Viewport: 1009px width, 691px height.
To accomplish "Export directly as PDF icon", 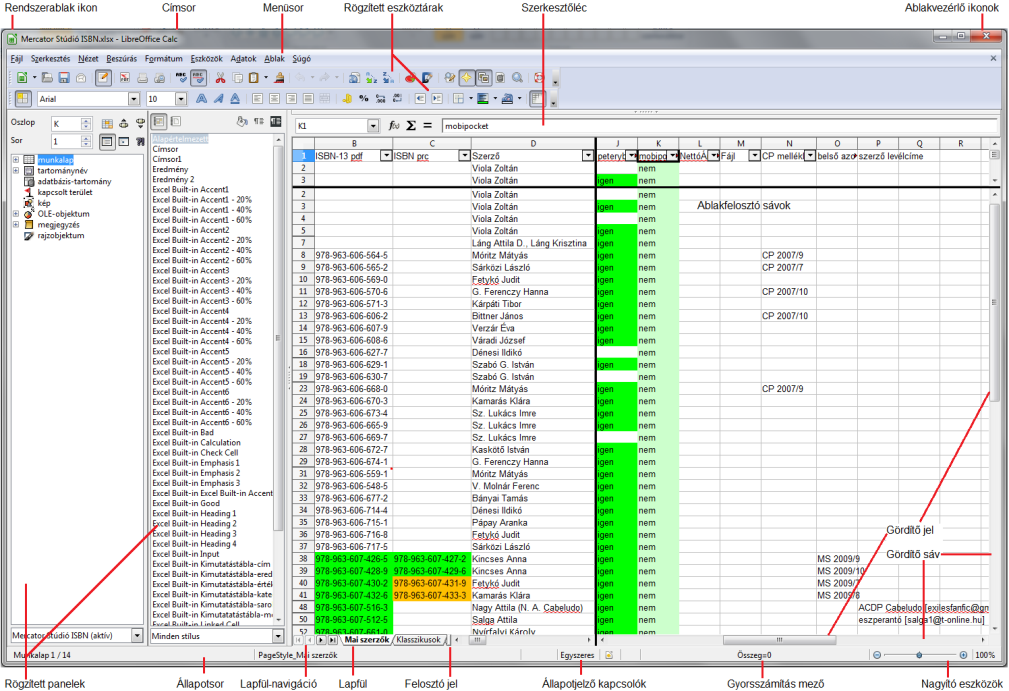I will [125, 78].
